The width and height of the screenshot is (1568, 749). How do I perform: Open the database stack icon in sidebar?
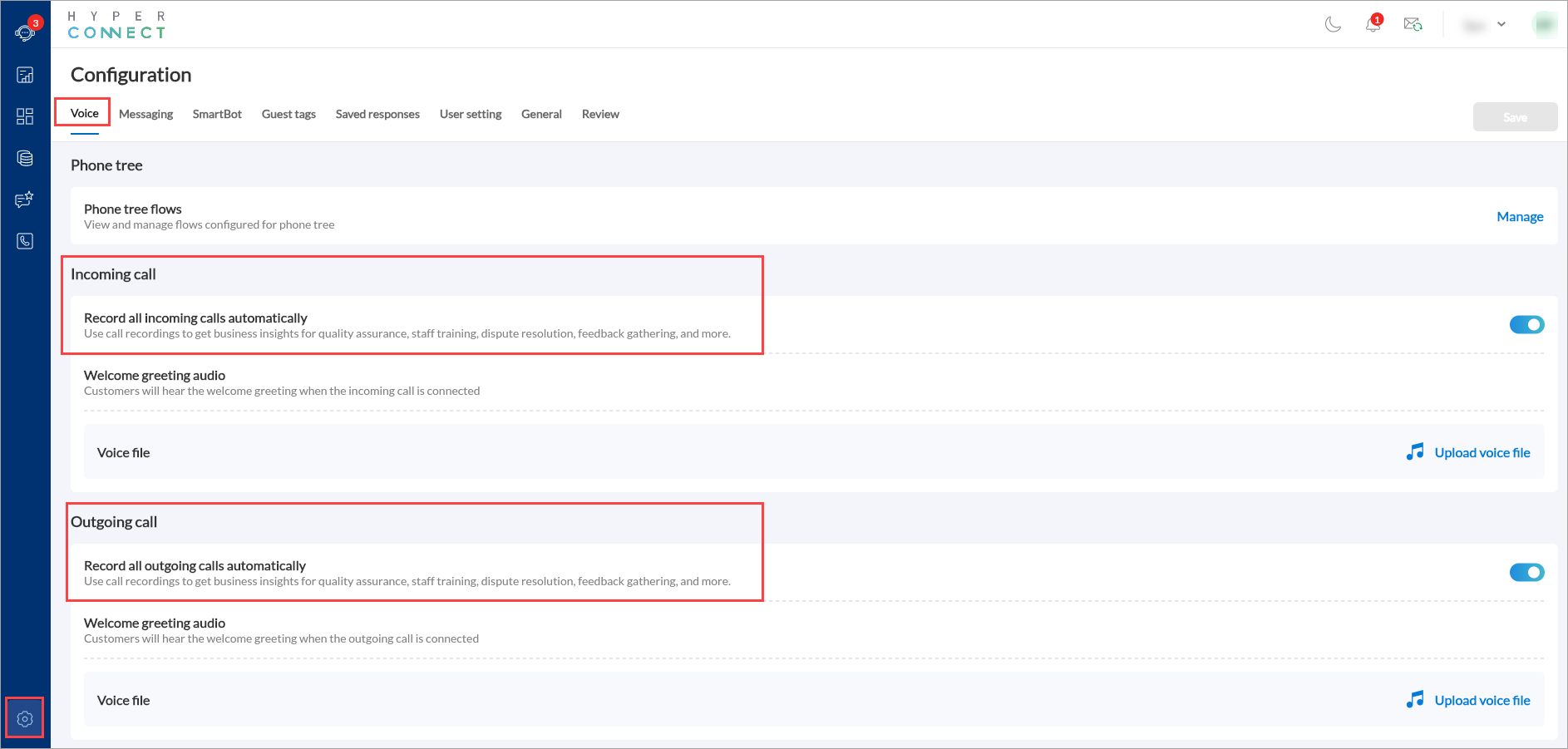25,158
